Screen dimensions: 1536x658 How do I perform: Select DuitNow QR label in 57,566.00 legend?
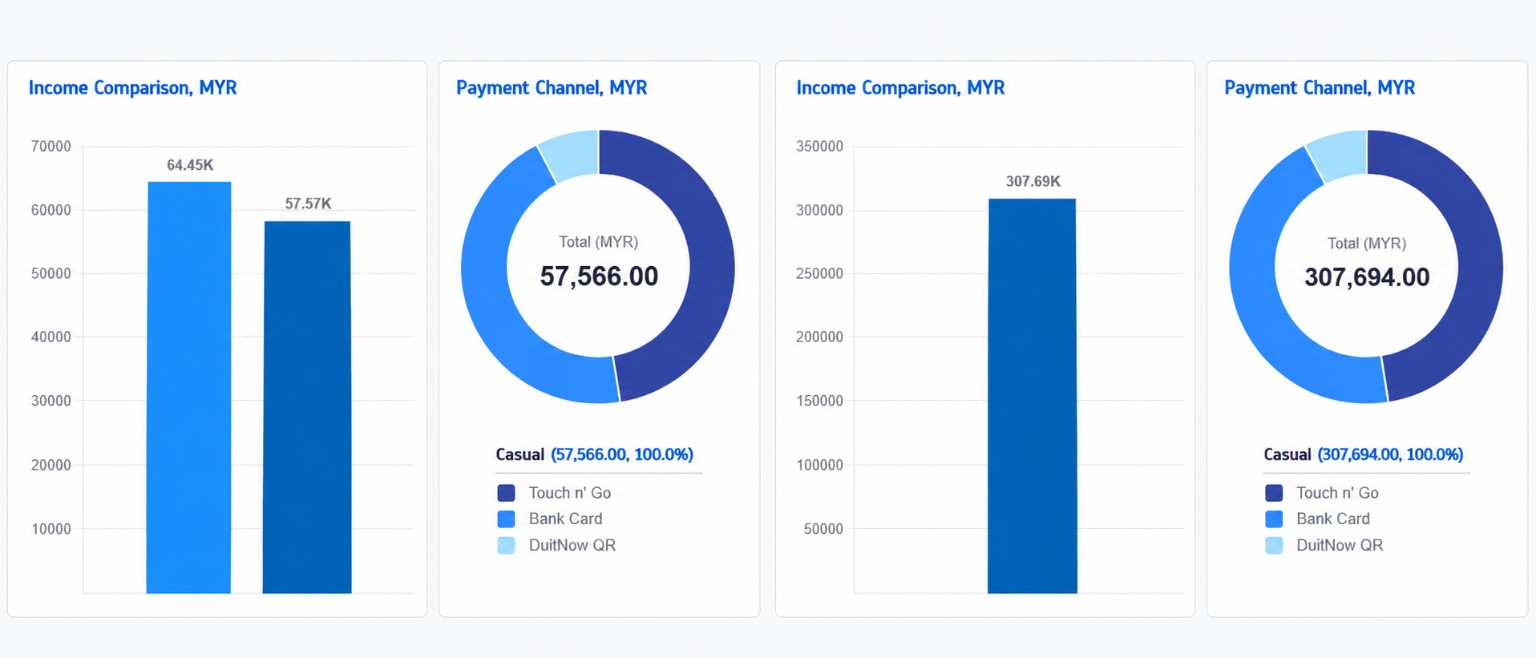[572, 545]
